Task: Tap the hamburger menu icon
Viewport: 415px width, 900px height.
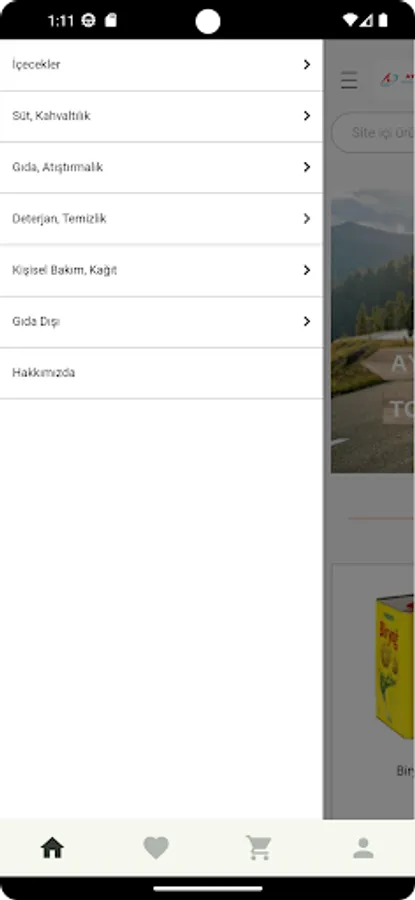Action: (x=349, y=80)
